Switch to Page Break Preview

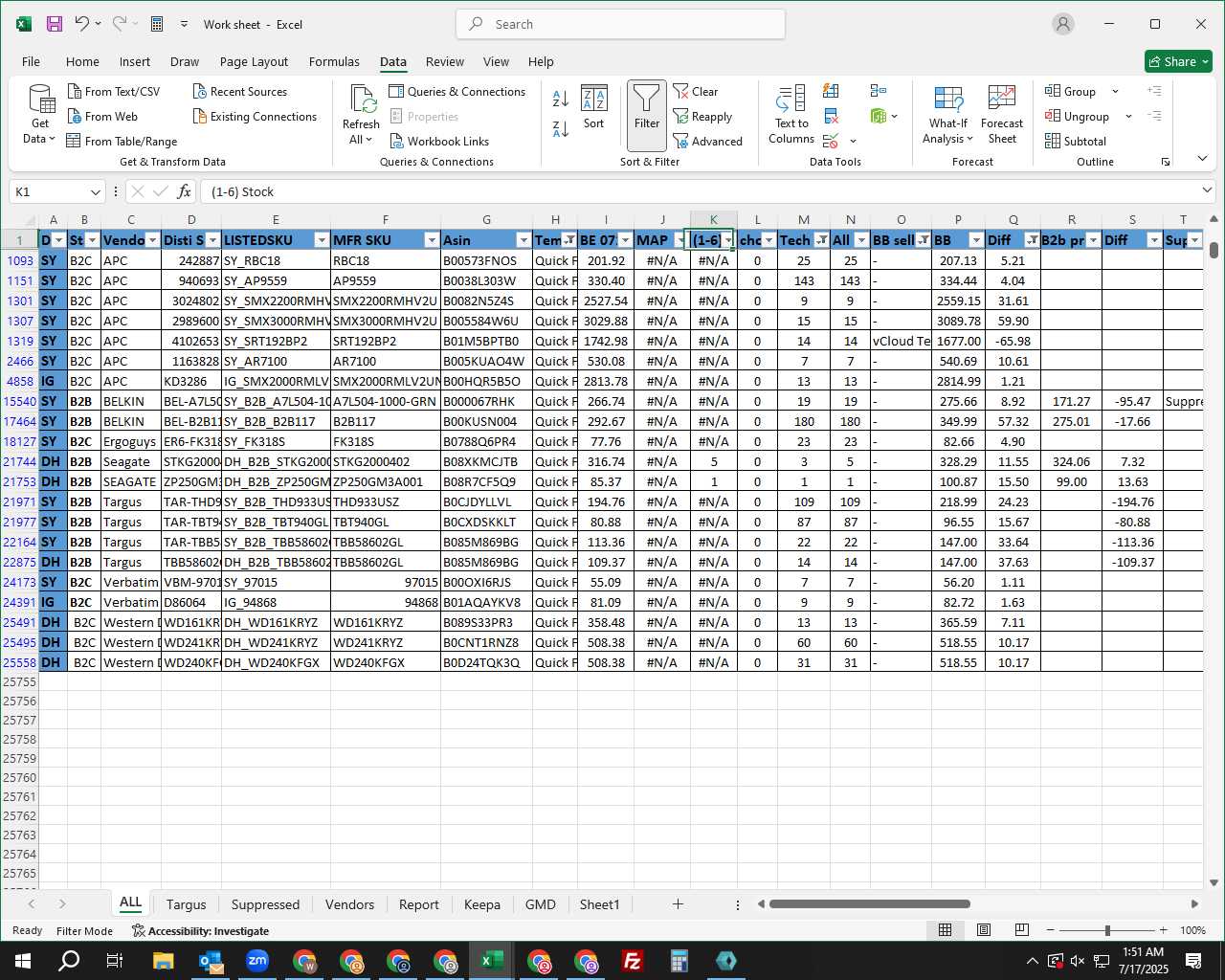point(1021,930)
